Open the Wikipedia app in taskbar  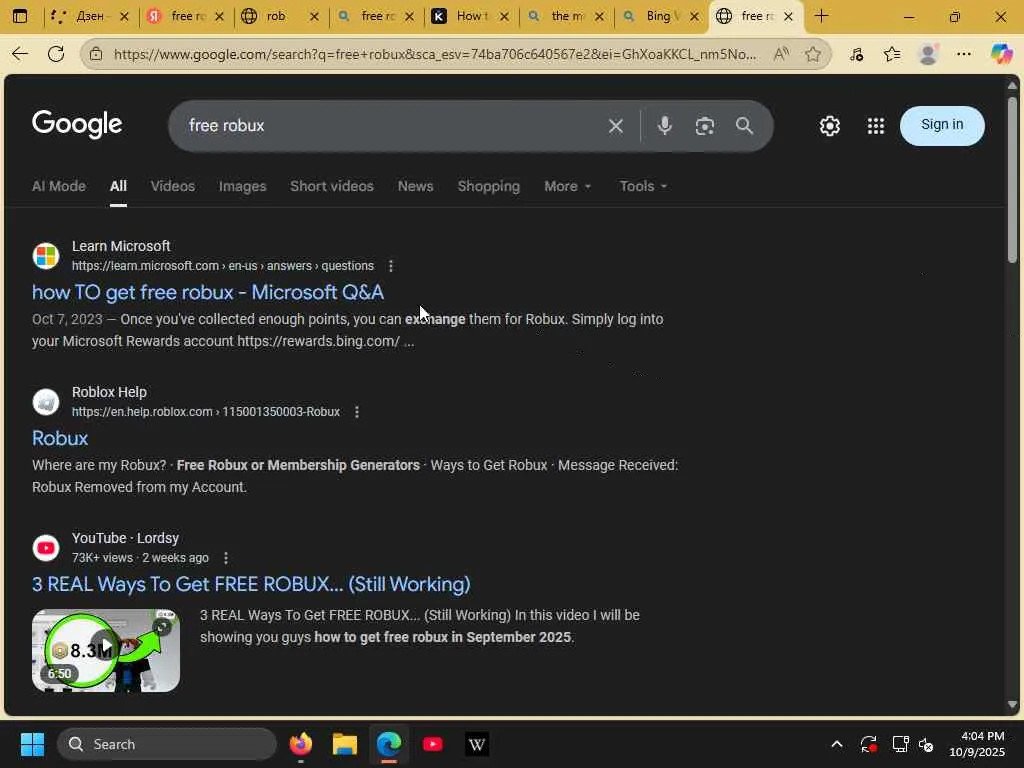[x=477, y=744]
